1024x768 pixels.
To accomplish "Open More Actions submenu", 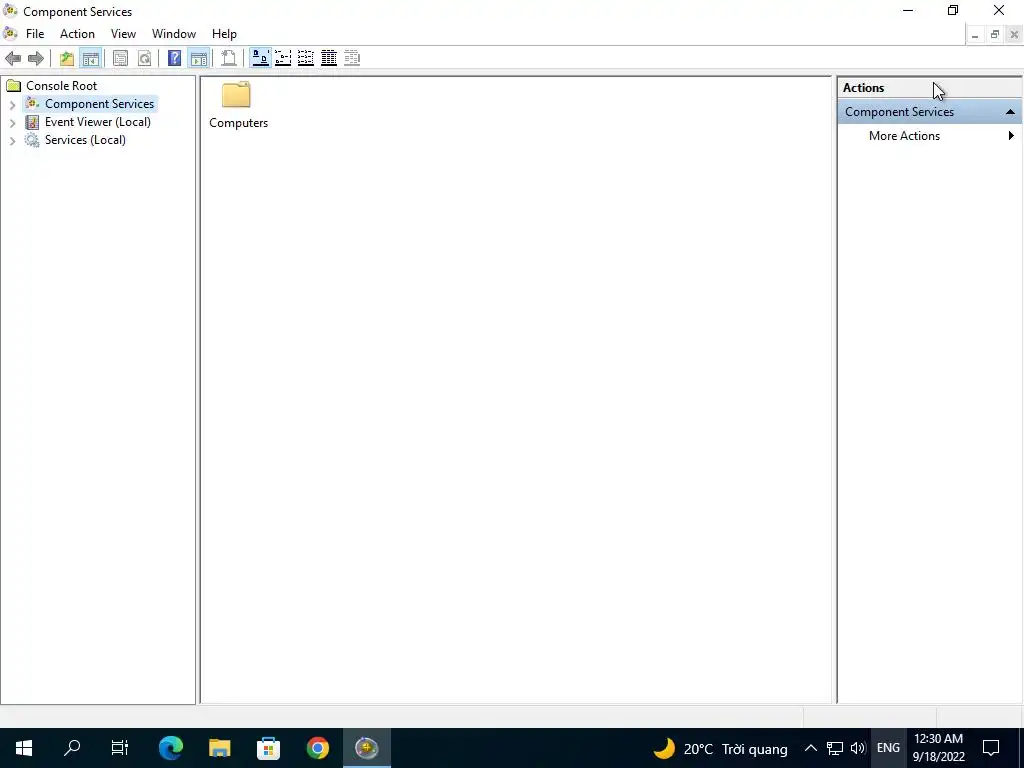I will (x=930, y=136).
